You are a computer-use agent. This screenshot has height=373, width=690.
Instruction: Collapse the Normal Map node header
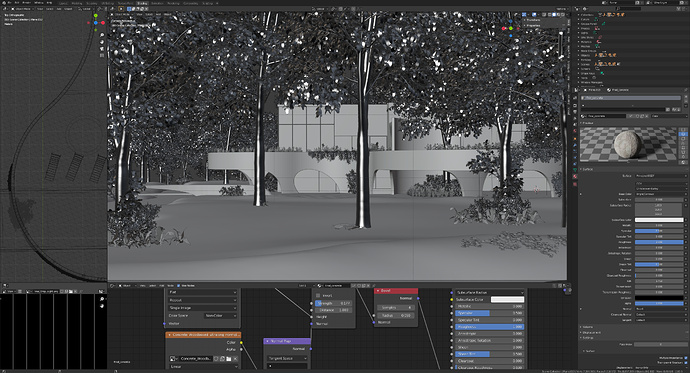tap(268, 341)
